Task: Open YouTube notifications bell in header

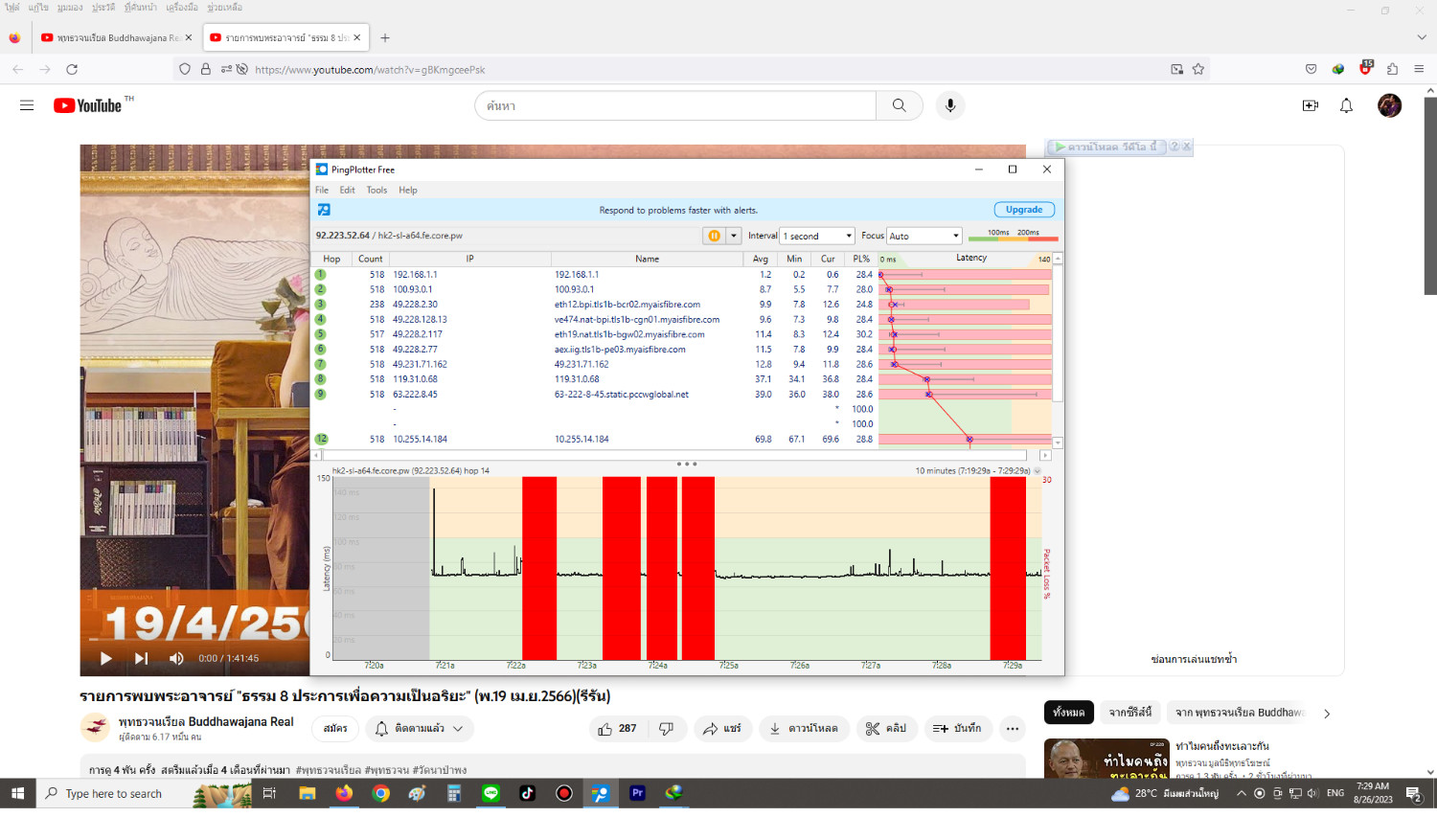Action: (1346, 105)
